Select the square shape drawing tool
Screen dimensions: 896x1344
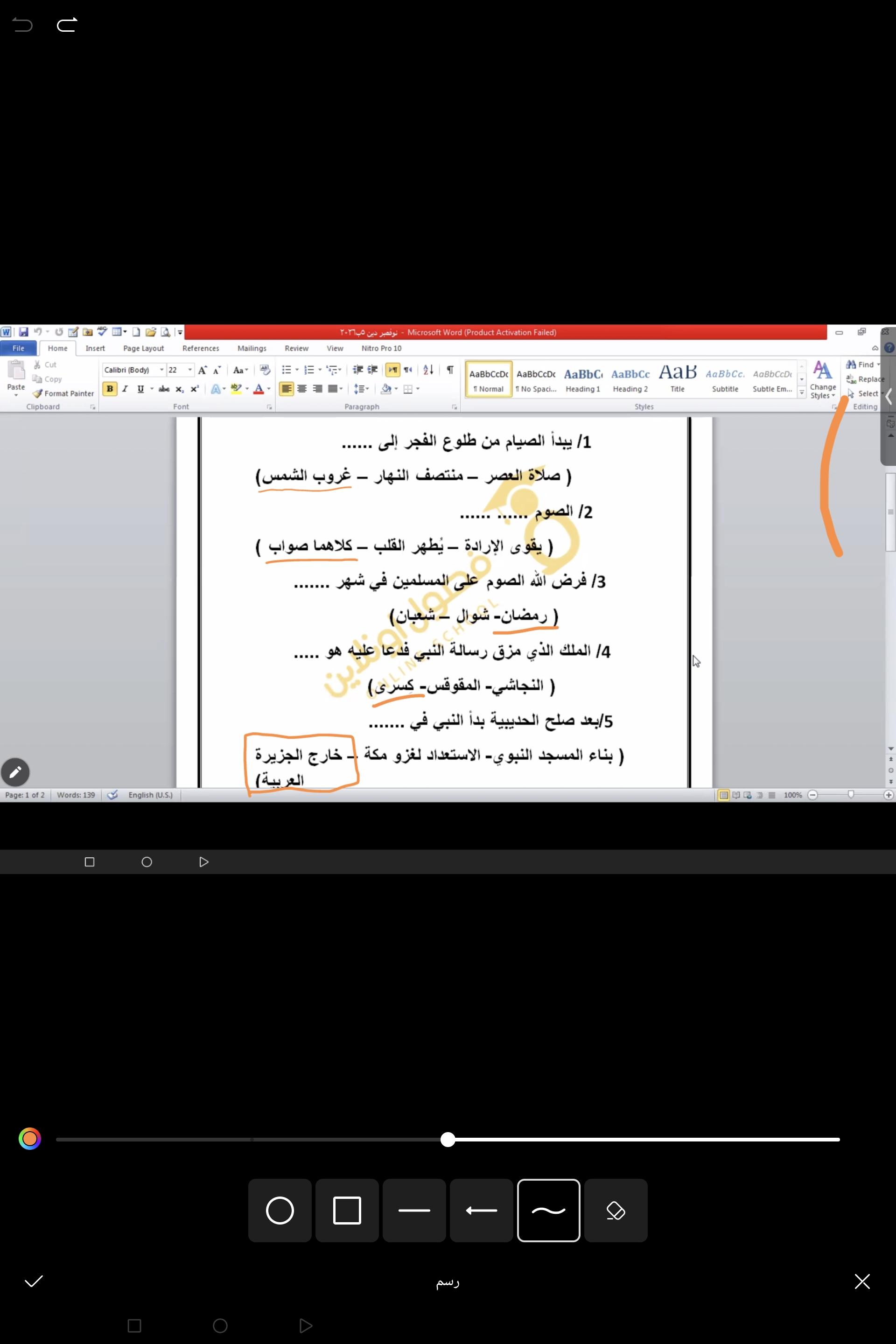[347, 1210]
